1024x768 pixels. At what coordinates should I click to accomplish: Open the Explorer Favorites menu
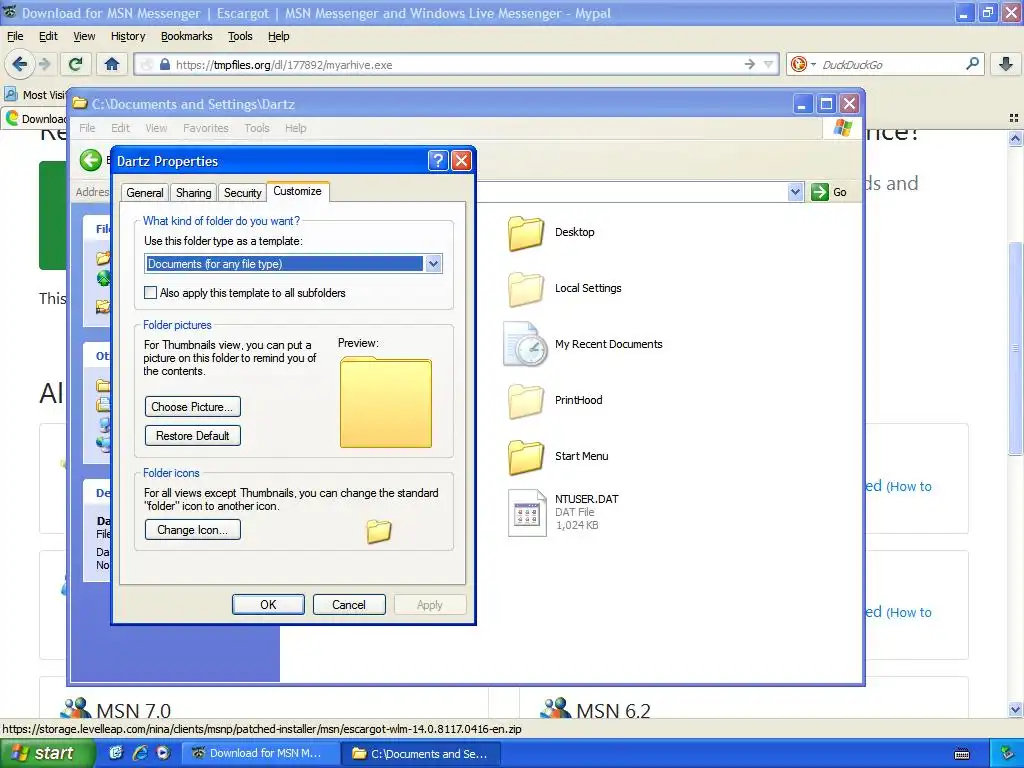coord(206,128)
